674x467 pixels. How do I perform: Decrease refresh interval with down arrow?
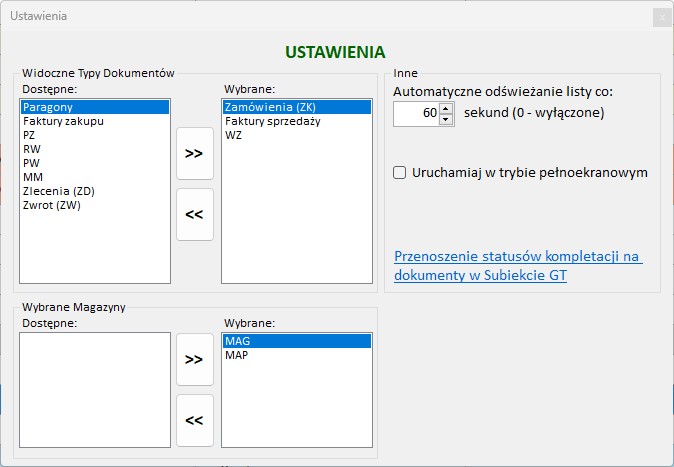coord(446,119)
